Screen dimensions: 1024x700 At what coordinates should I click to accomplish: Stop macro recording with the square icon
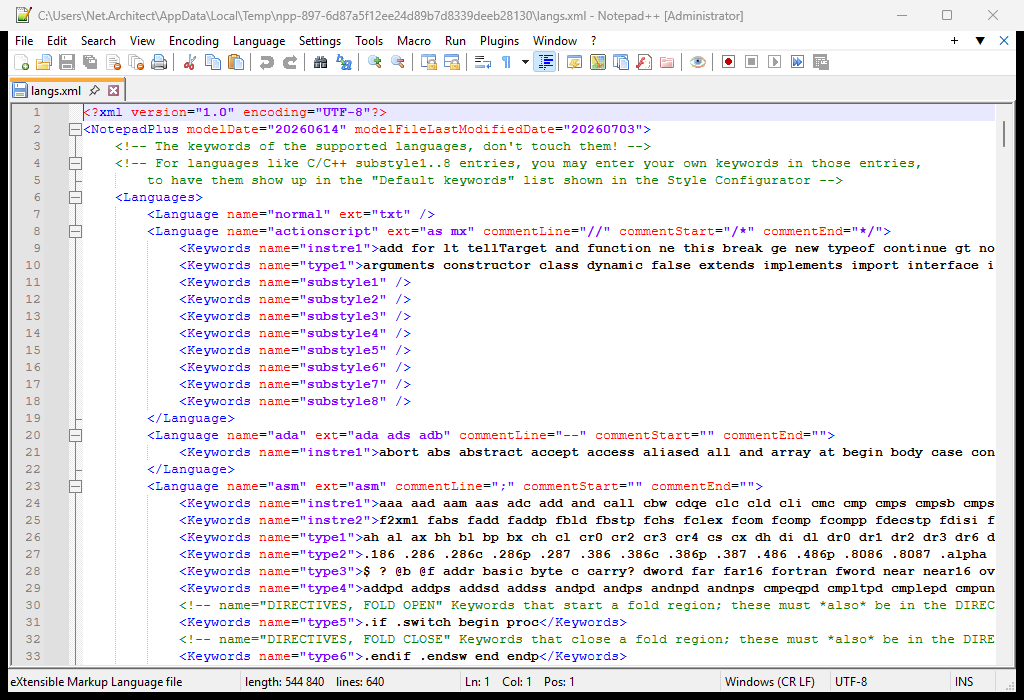pyautogui.click(x=751, y=62)
